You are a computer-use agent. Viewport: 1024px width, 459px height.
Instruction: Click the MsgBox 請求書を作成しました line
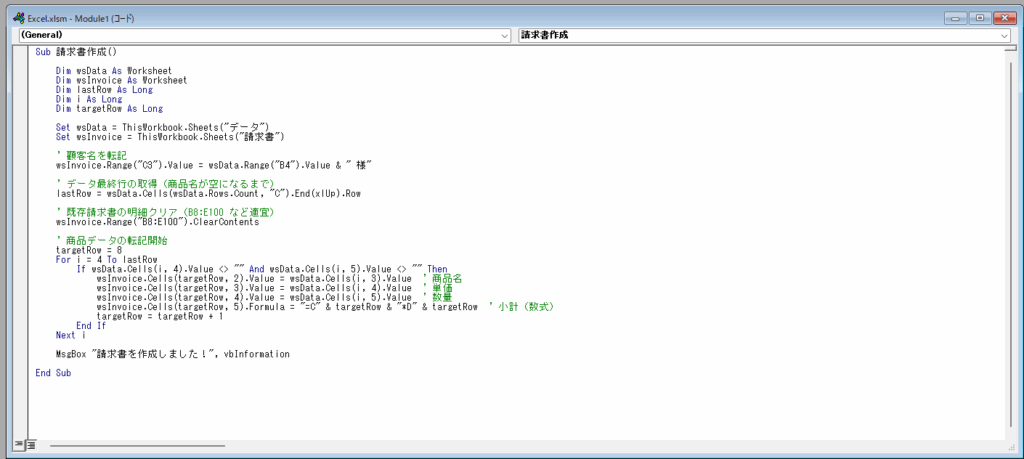[x=172, y=354]
